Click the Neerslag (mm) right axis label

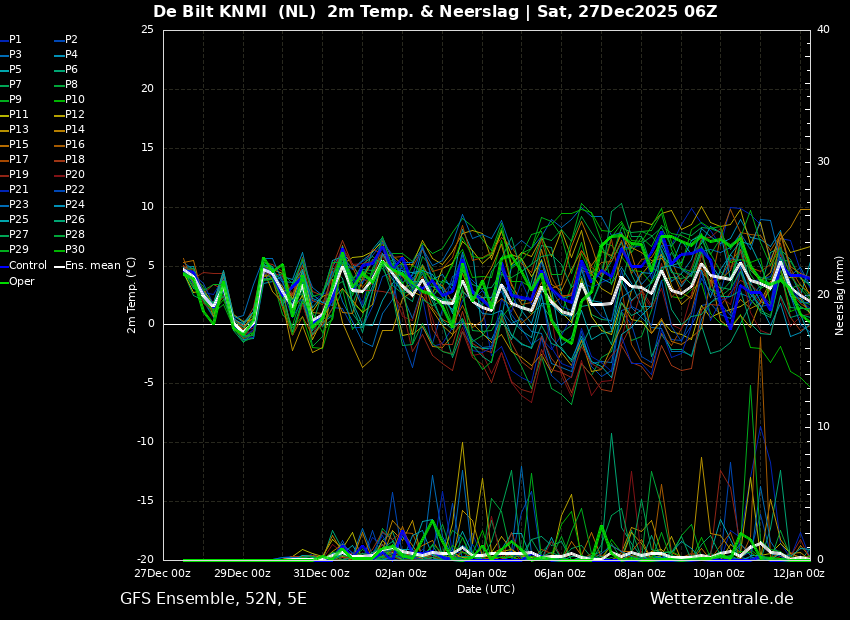[840, 295]
